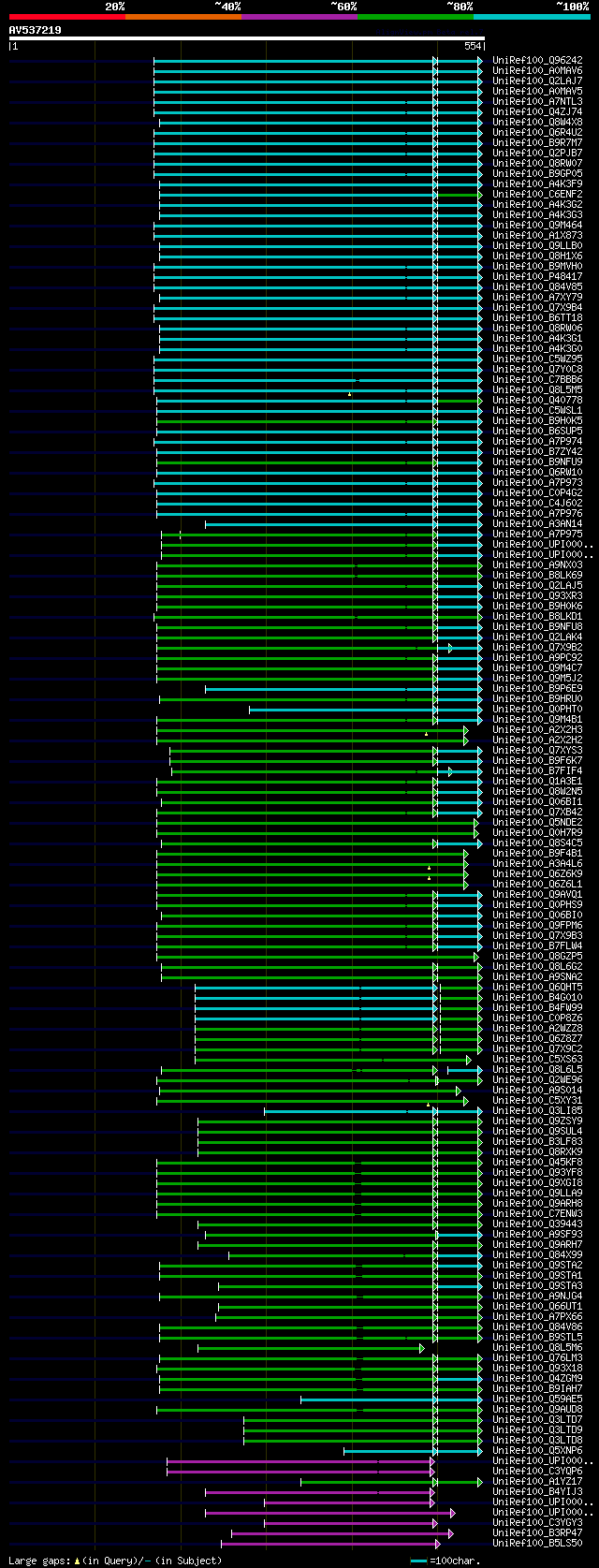Select the UniRef100_C6ENF2 label
Screen dimensions: 599x1568
(x=537, y=195)
